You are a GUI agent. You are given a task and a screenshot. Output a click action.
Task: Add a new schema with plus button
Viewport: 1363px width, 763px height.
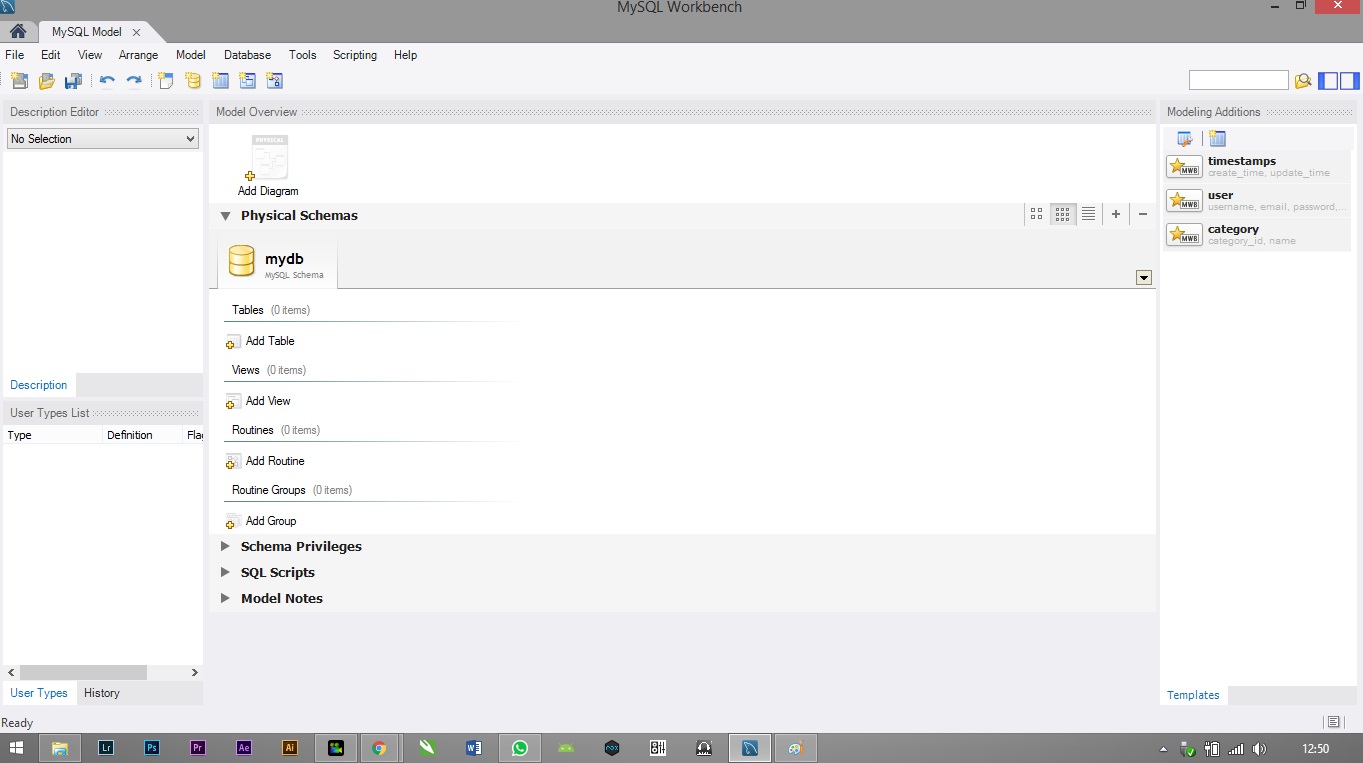1116,214
